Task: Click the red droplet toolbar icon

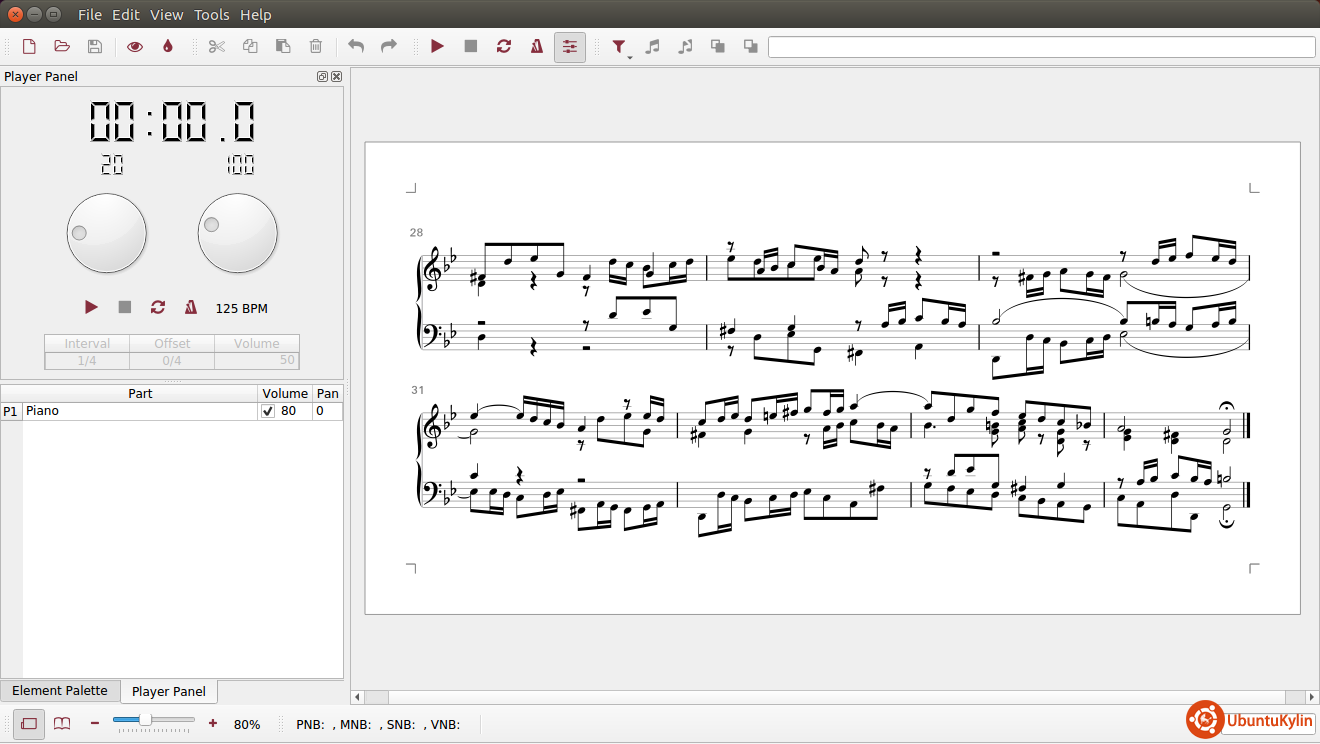Action: tap(167, 46)
